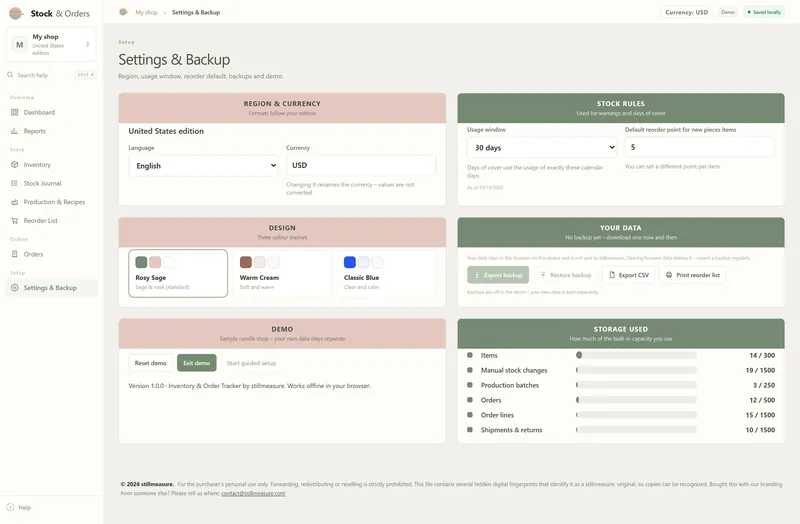Click the Print reorder list button

coord(693,275)
